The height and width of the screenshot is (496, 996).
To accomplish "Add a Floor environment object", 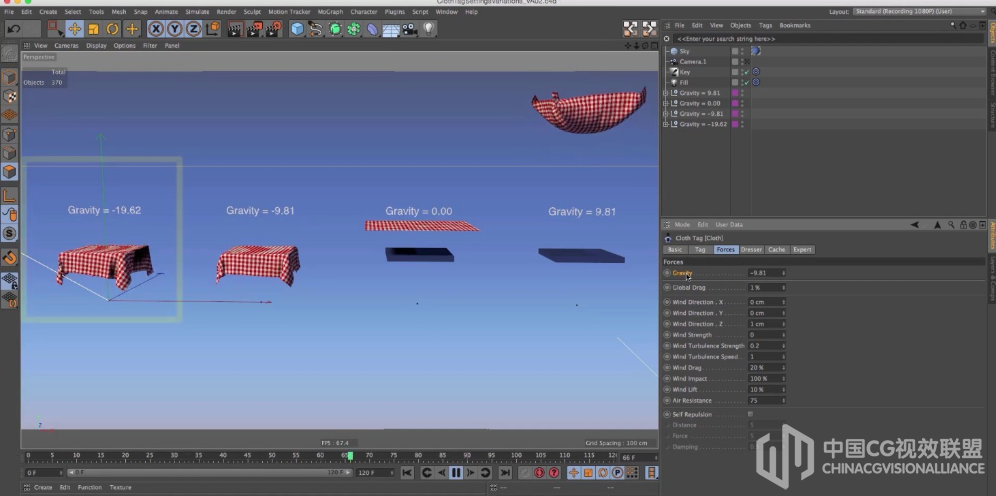I will (391, 29).
